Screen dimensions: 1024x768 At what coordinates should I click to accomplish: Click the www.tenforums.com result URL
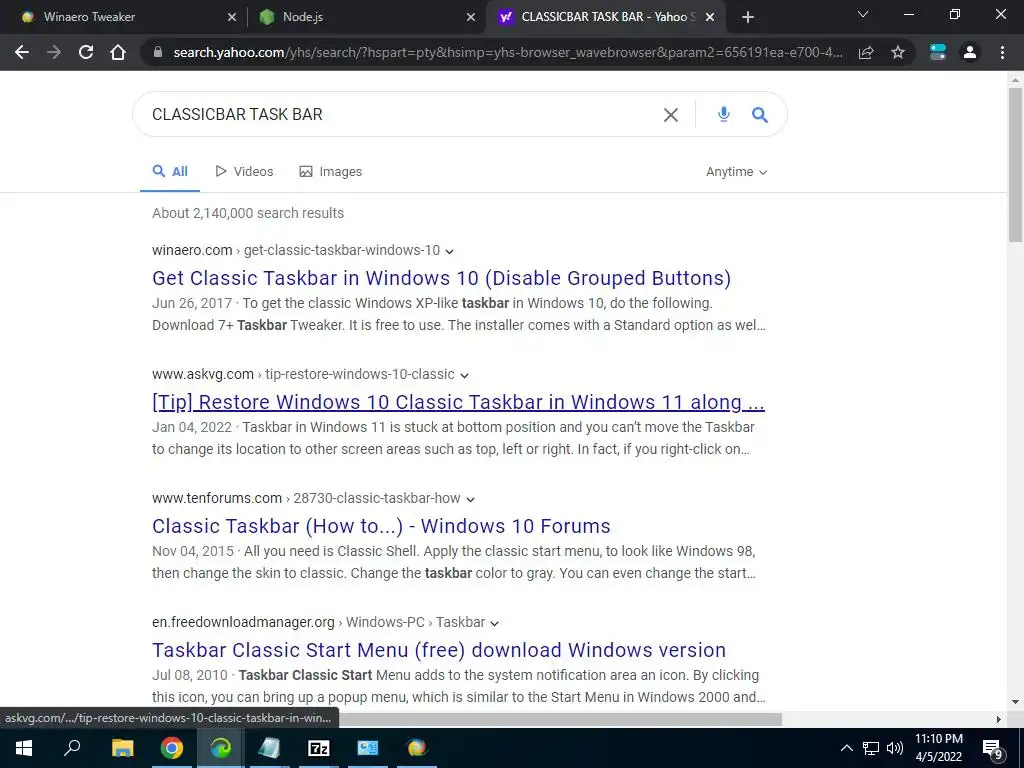(306, 499)
